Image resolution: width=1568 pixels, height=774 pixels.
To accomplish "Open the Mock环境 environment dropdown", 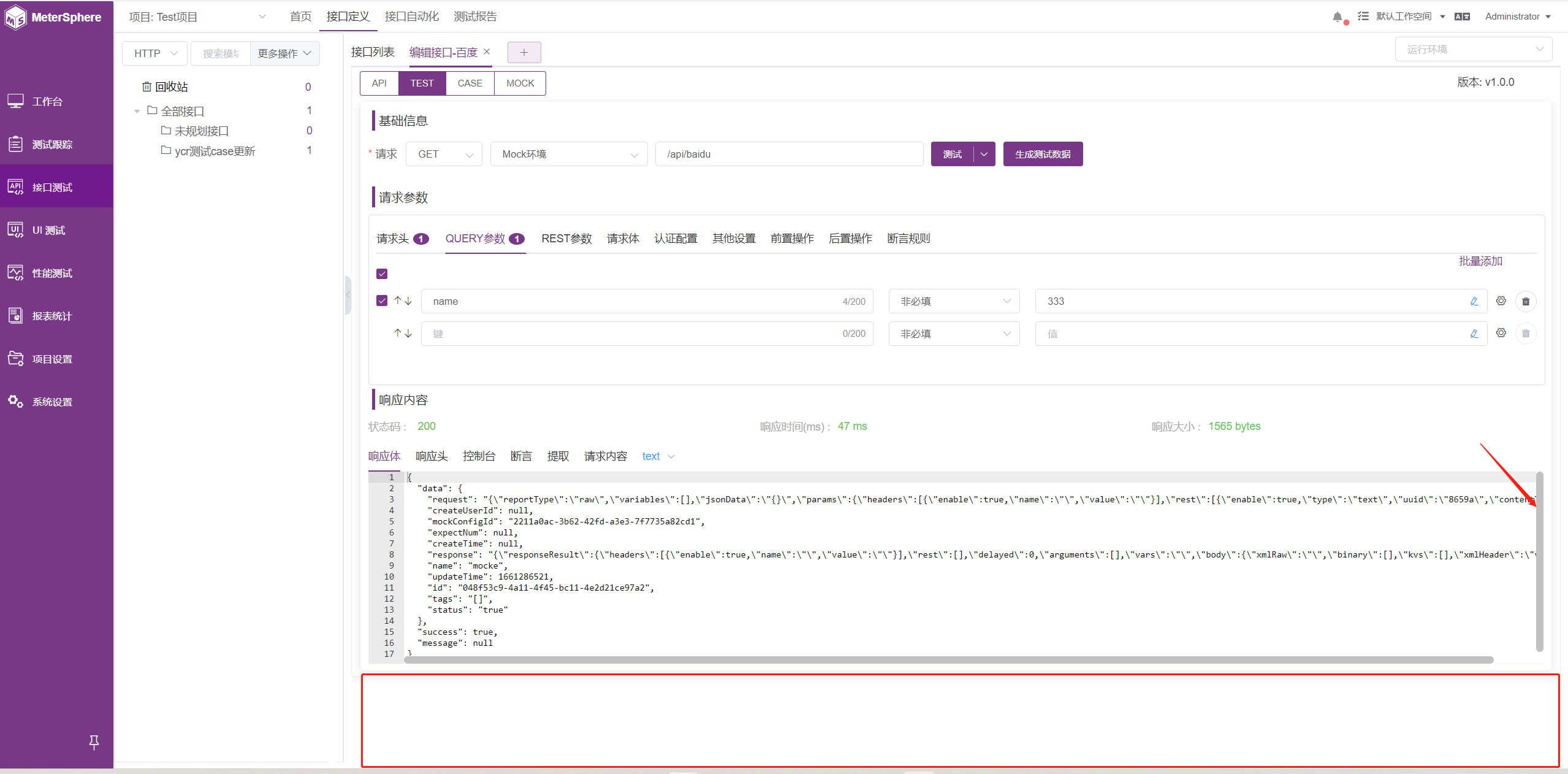I will point(568,154).
